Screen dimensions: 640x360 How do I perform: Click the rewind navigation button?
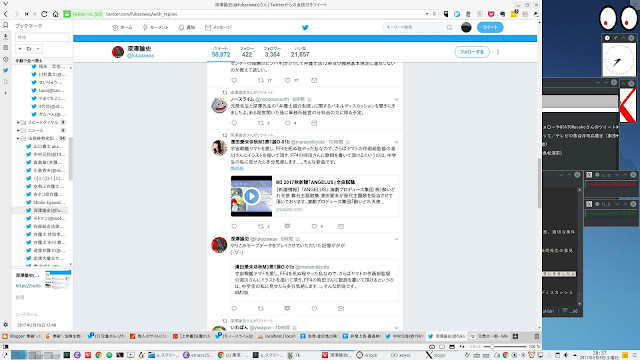tap(27, 14)
